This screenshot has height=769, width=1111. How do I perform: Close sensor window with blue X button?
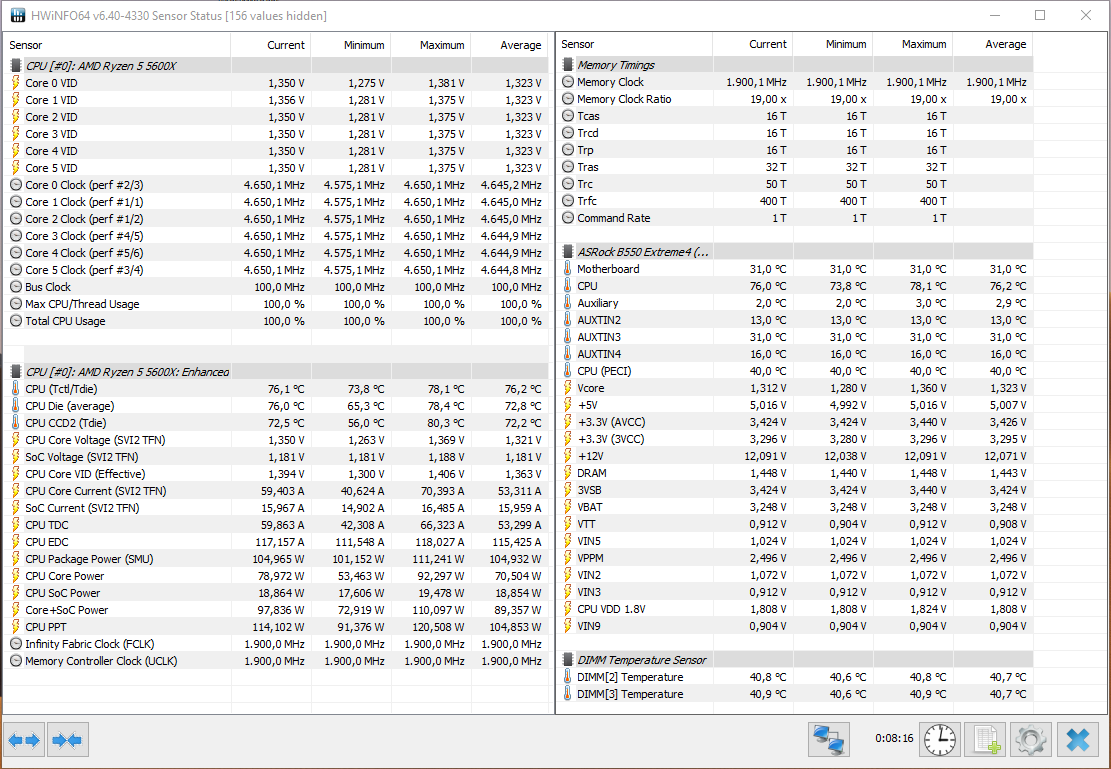coord(1078,740)
